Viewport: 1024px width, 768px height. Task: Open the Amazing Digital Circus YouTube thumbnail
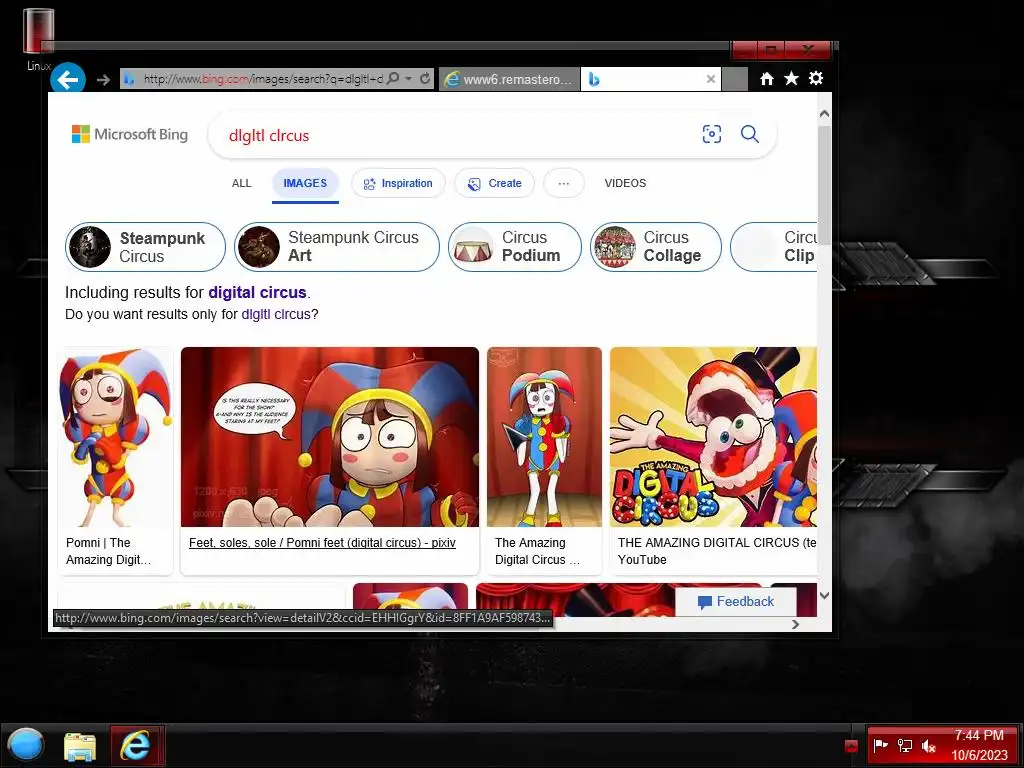713,437
